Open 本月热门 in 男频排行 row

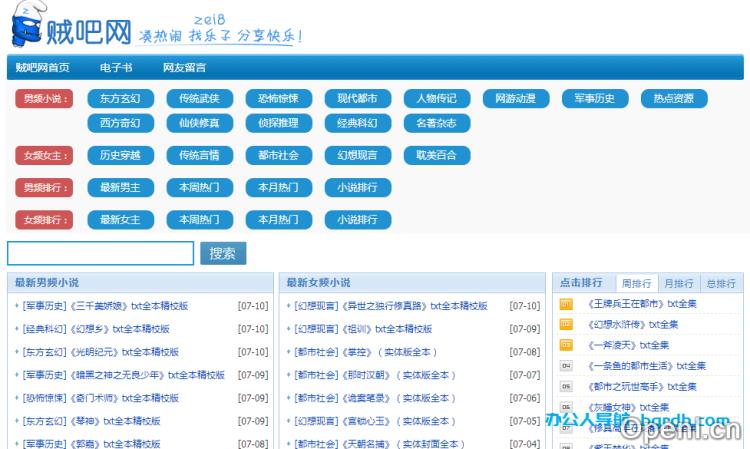(x=278, y=187)
